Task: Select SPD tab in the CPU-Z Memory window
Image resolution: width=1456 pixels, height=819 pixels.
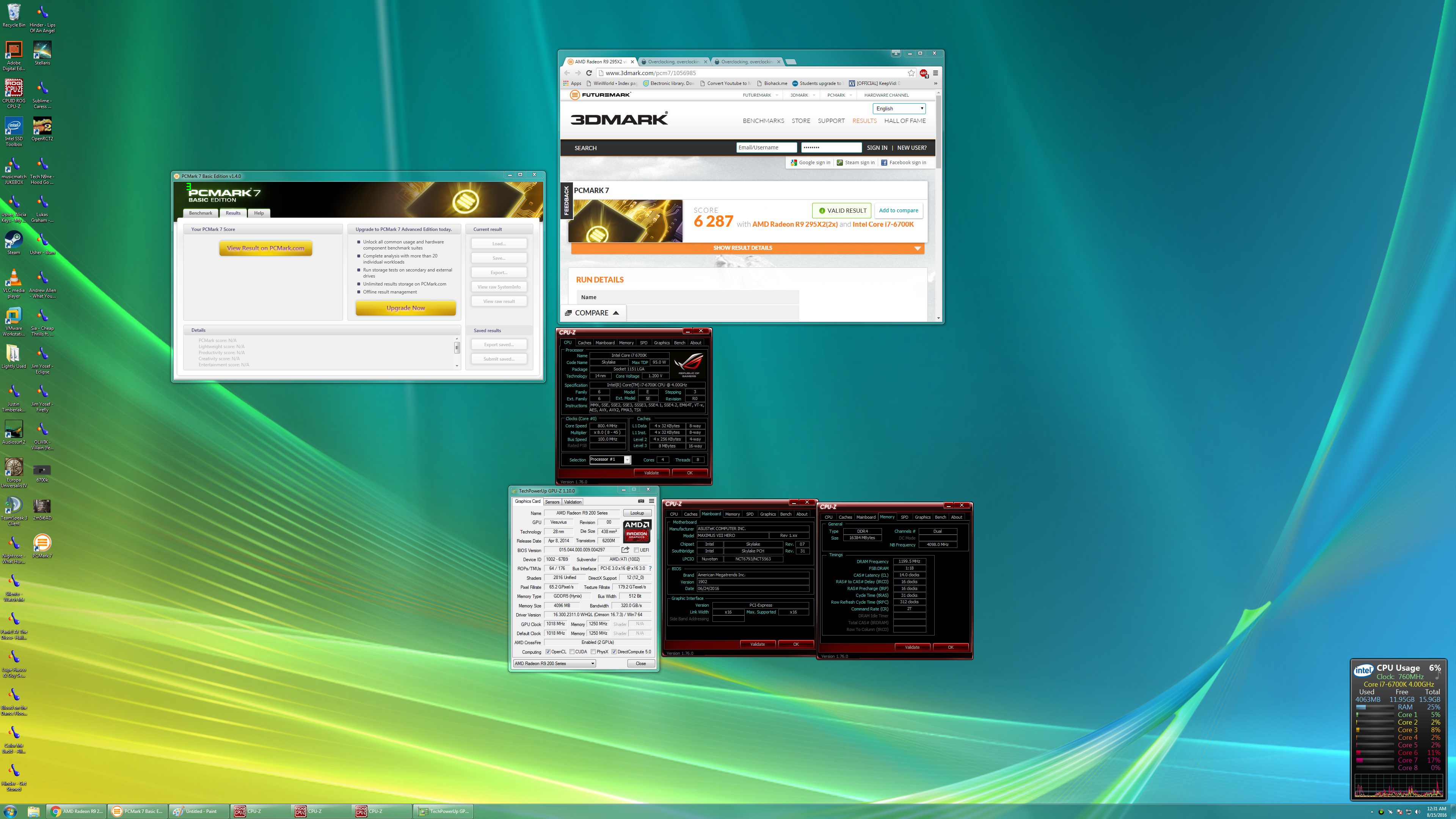Action: [904, 517]
